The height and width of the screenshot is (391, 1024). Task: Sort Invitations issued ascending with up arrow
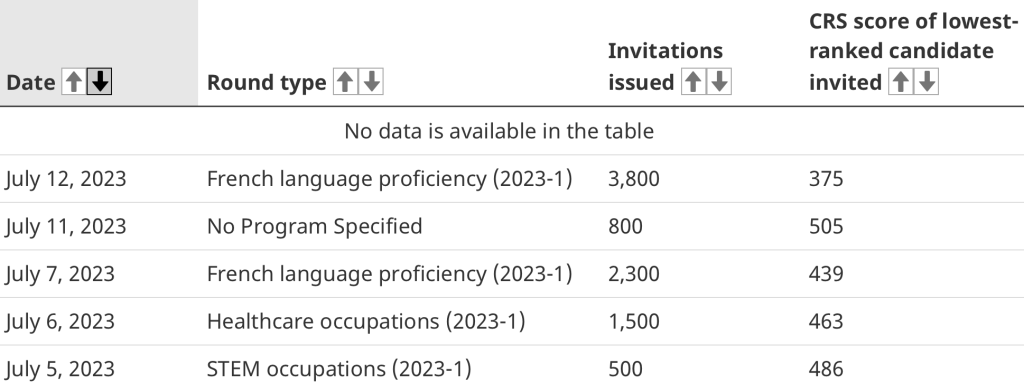[x=693, y=82]
